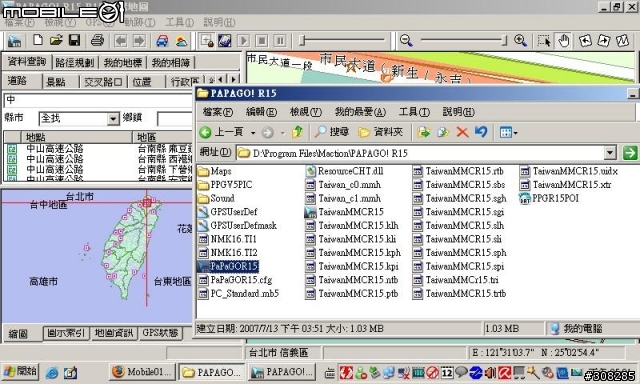Viewport: 640px width, 384px height.
Task: Click the printer icon in the toolbar
Action: pyautogui.click(x=97, y=40)
